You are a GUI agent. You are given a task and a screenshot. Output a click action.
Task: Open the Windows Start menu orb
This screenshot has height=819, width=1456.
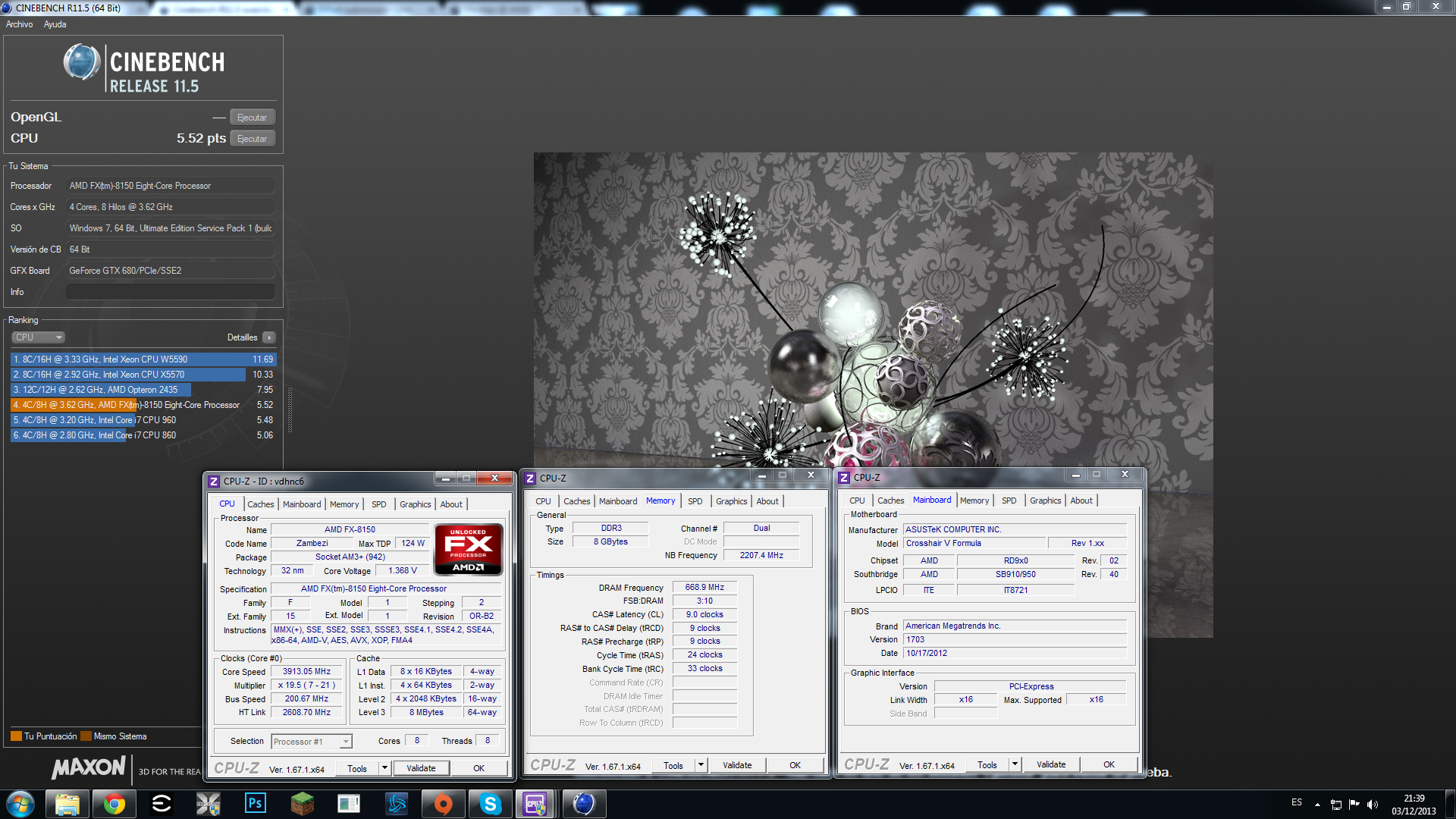(x=20, y=804)
